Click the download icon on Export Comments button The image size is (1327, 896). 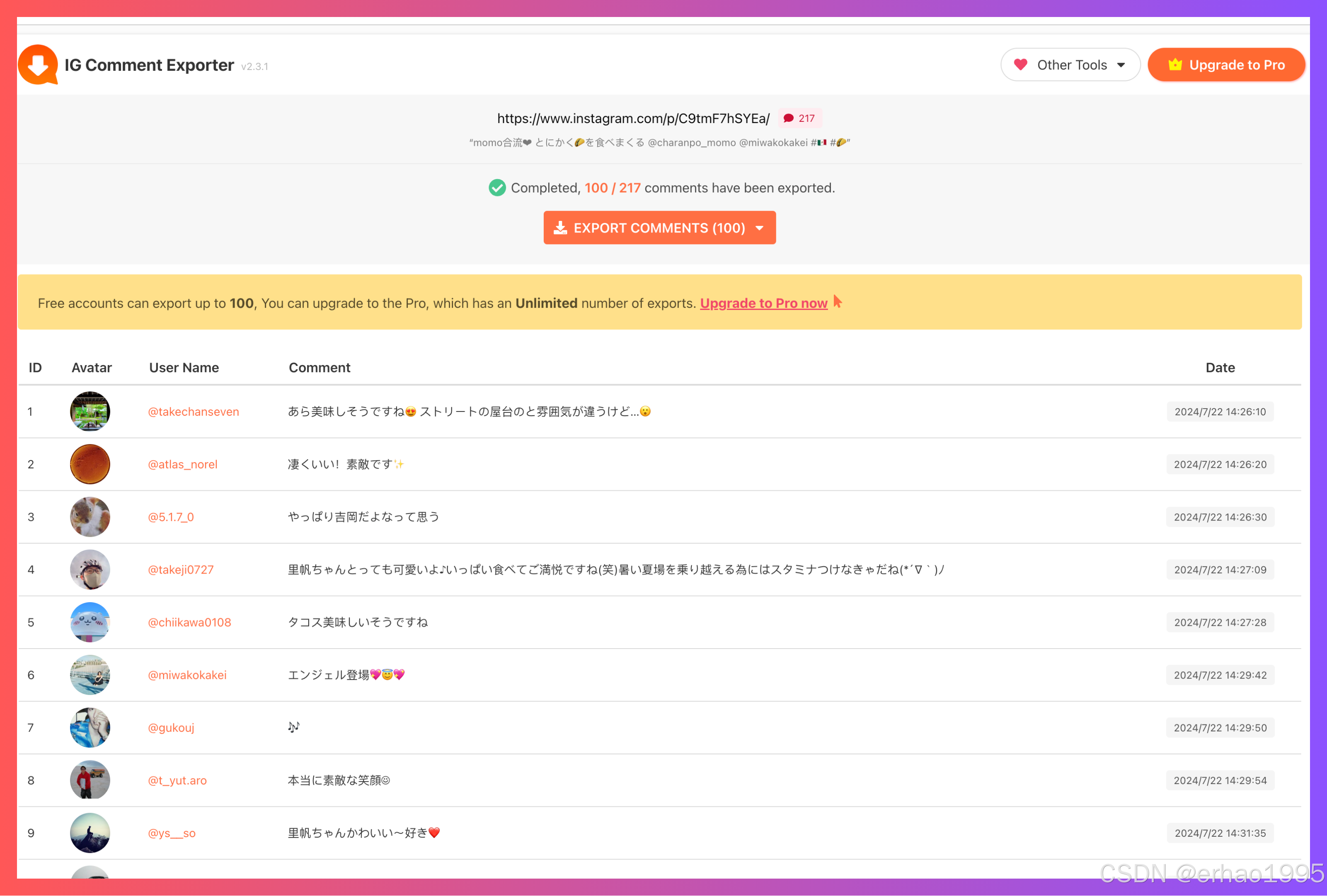[561, 227]
